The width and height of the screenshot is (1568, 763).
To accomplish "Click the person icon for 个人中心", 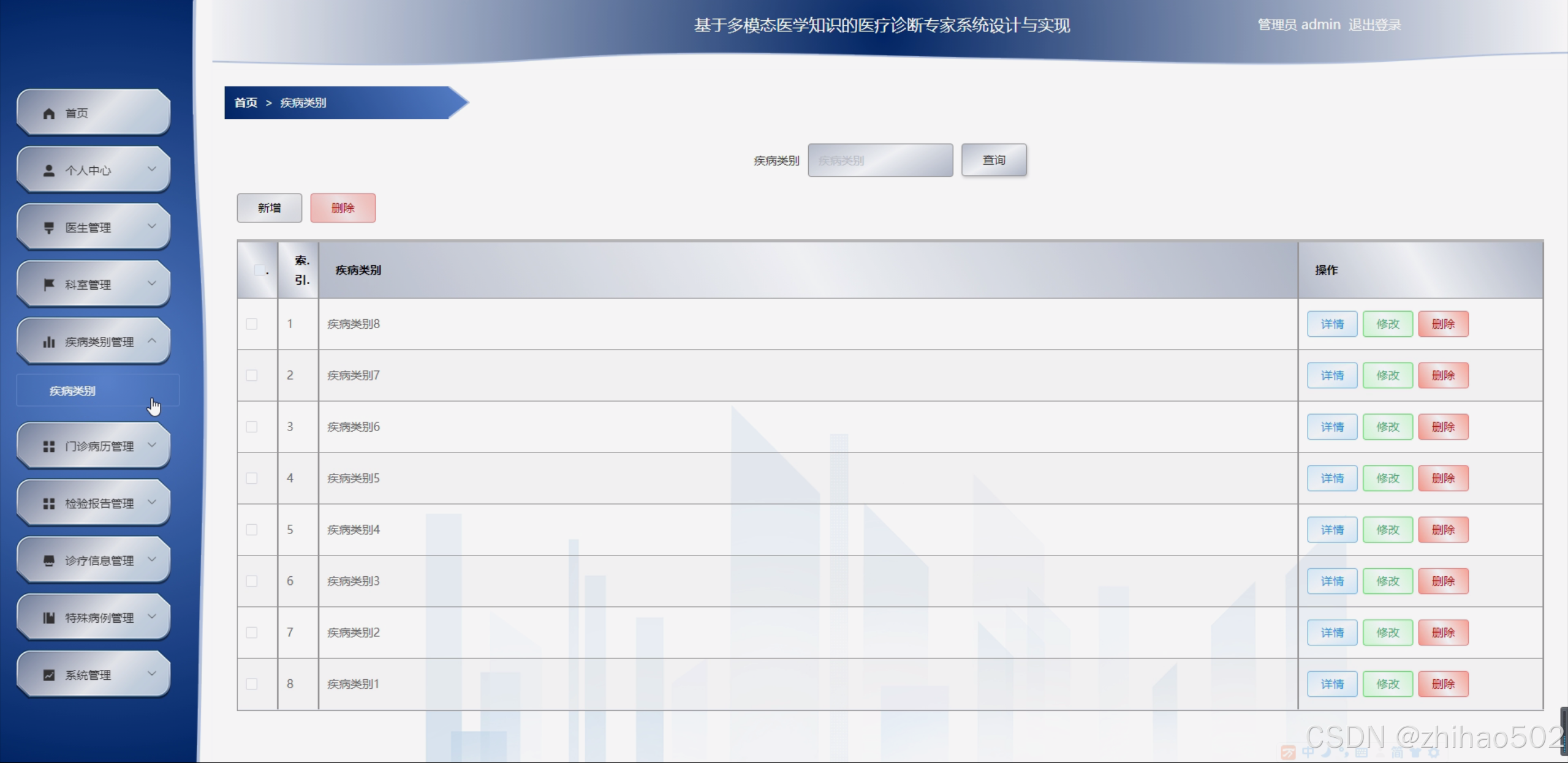I will [49, 170].
